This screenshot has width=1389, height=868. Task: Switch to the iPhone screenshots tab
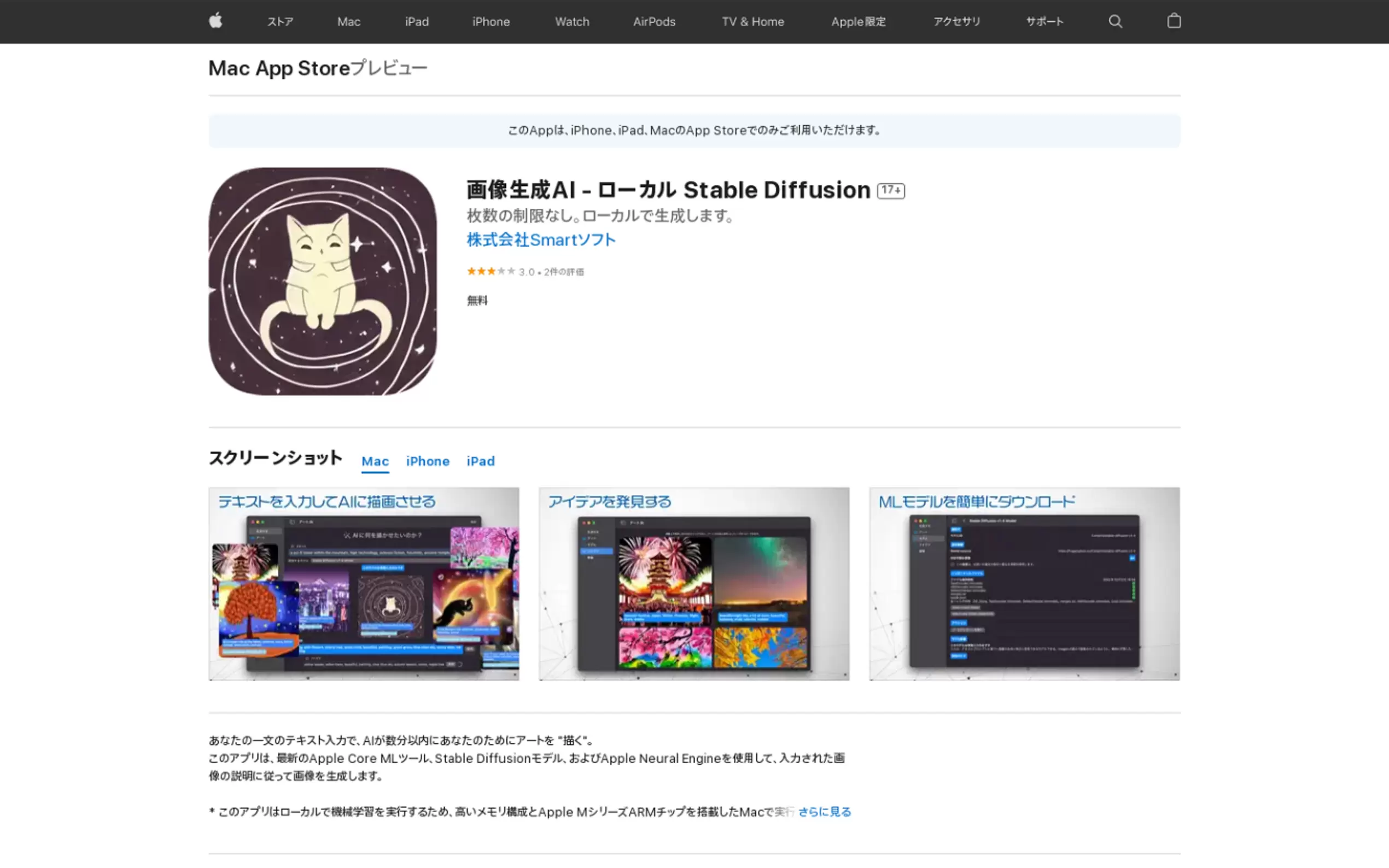[428, 461]
